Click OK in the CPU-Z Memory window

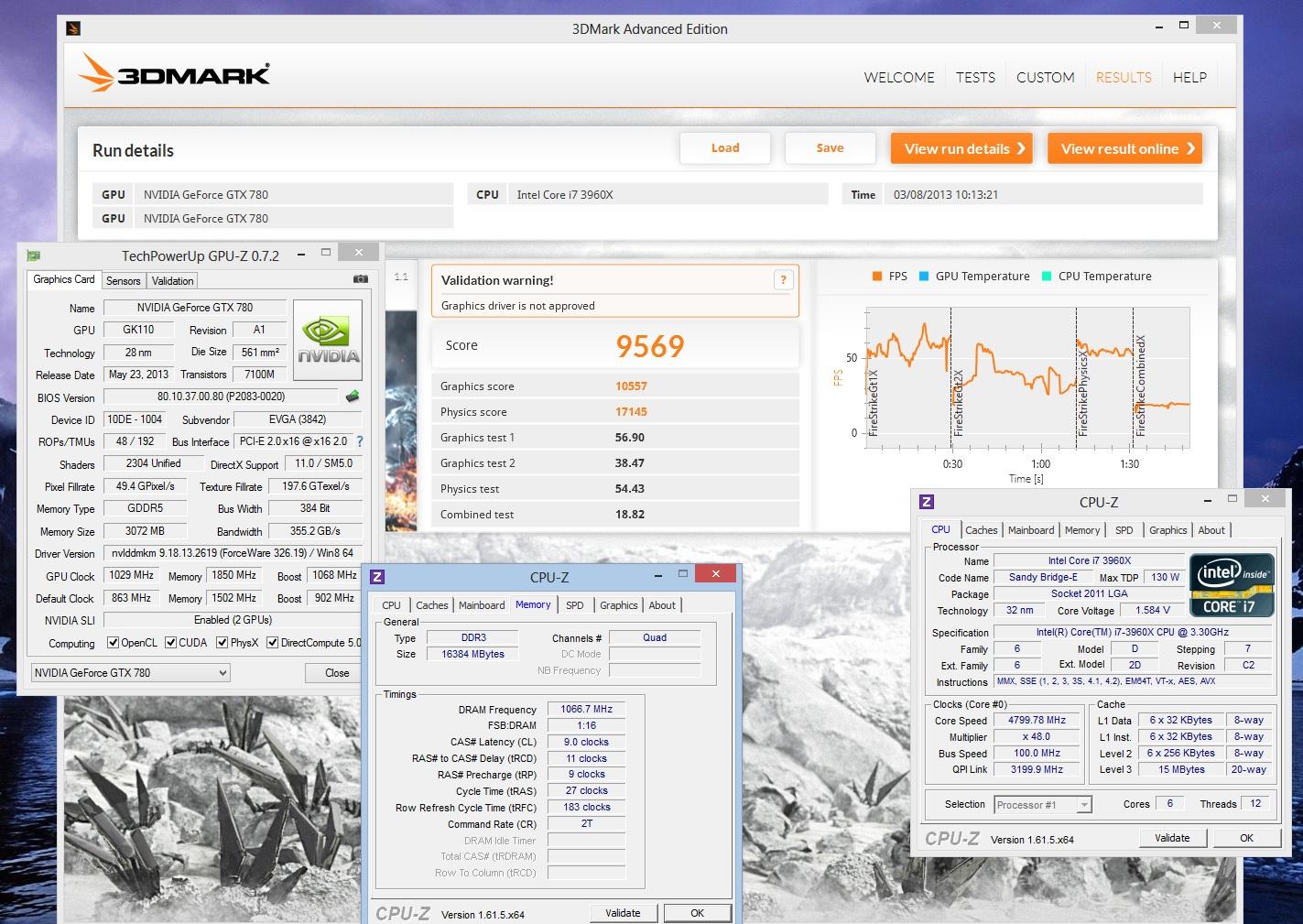698,913
